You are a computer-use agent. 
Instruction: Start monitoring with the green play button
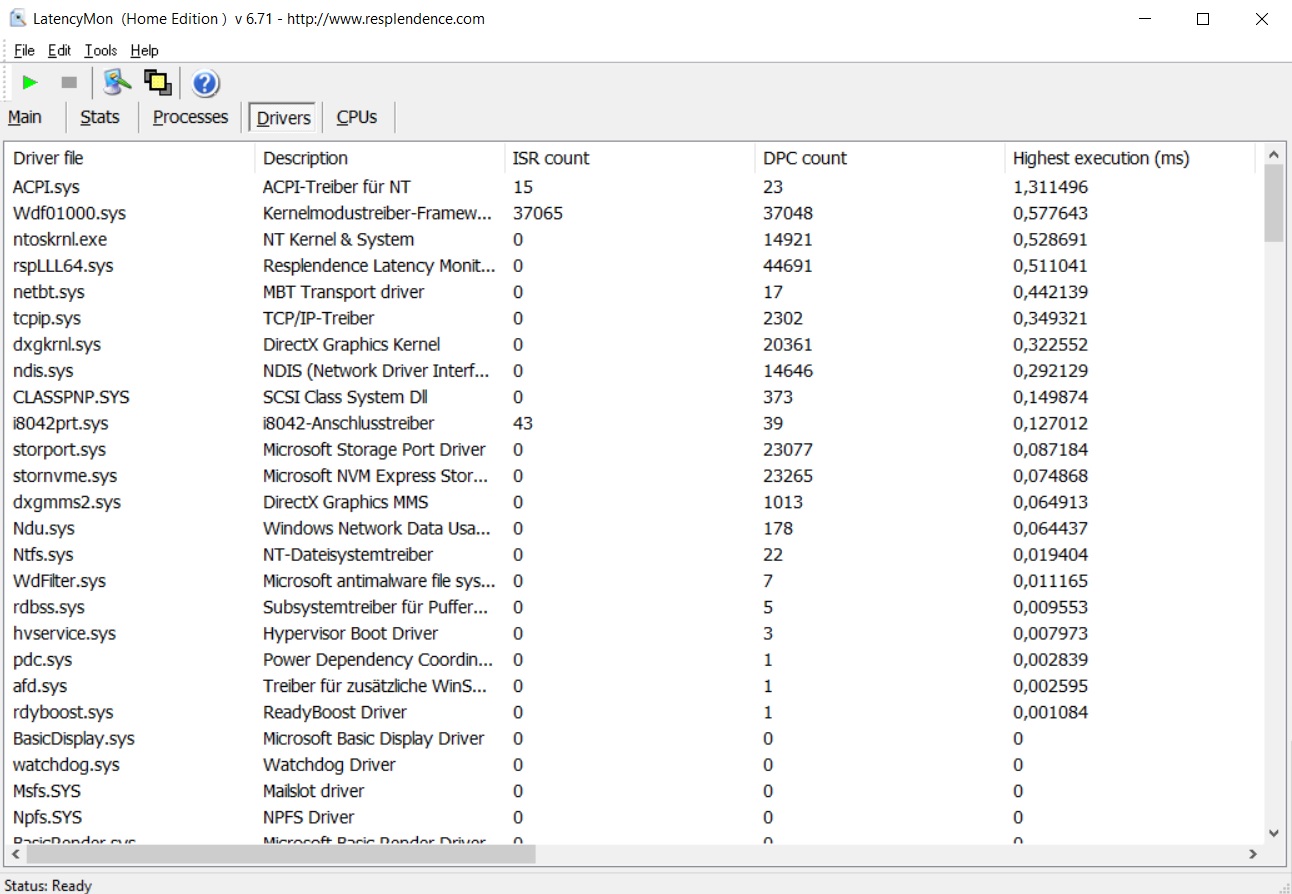click(30, 83)
